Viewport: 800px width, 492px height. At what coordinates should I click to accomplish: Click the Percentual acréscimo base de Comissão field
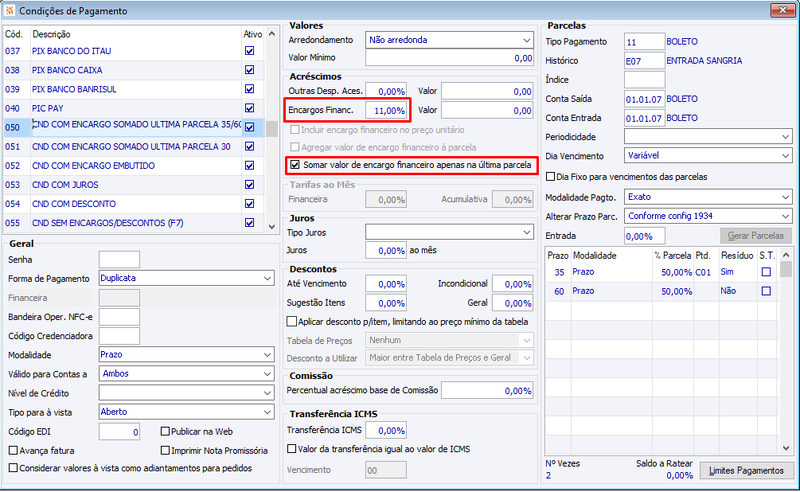[x=487, y=390]
